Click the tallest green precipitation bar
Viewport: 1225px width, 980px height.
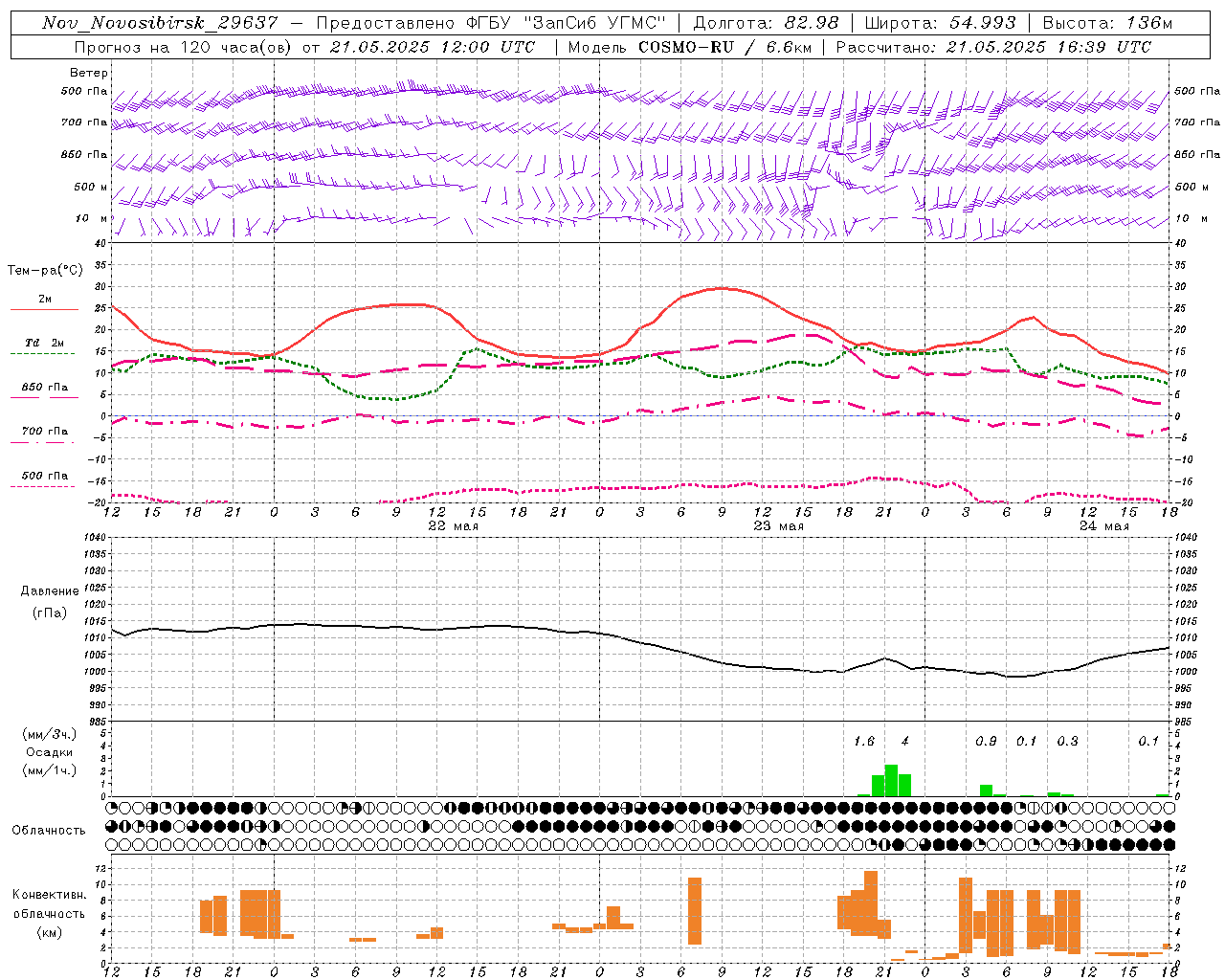[x=891, y=780]
